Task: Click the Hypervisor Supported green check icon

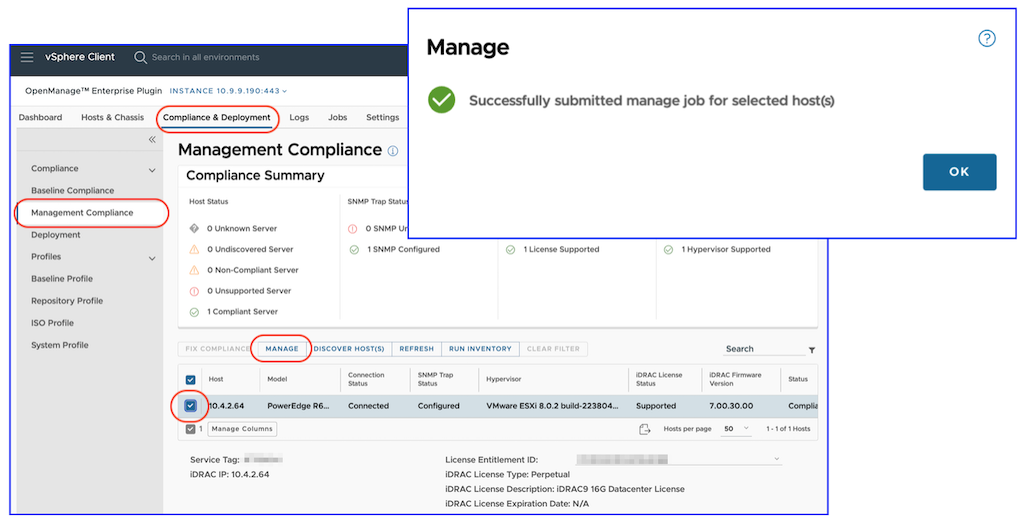Action: (668, 250)
